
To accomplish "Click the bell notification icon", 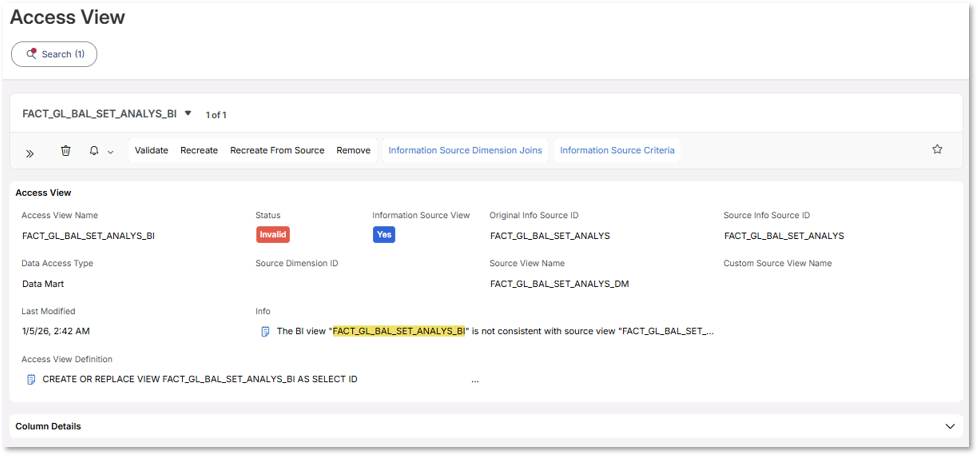I will (x=94, y=150).
